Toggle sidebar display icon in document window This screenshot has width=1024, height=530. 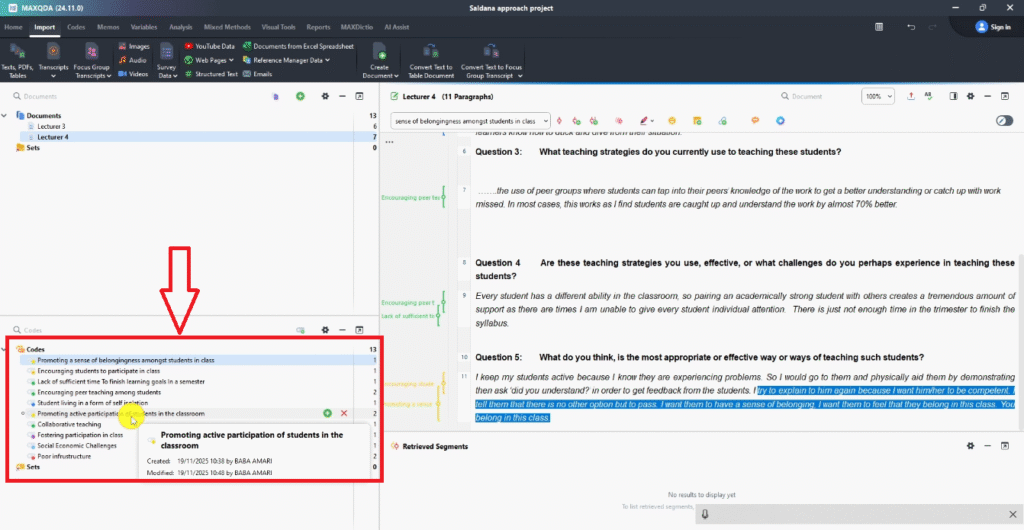pos(953,96)
